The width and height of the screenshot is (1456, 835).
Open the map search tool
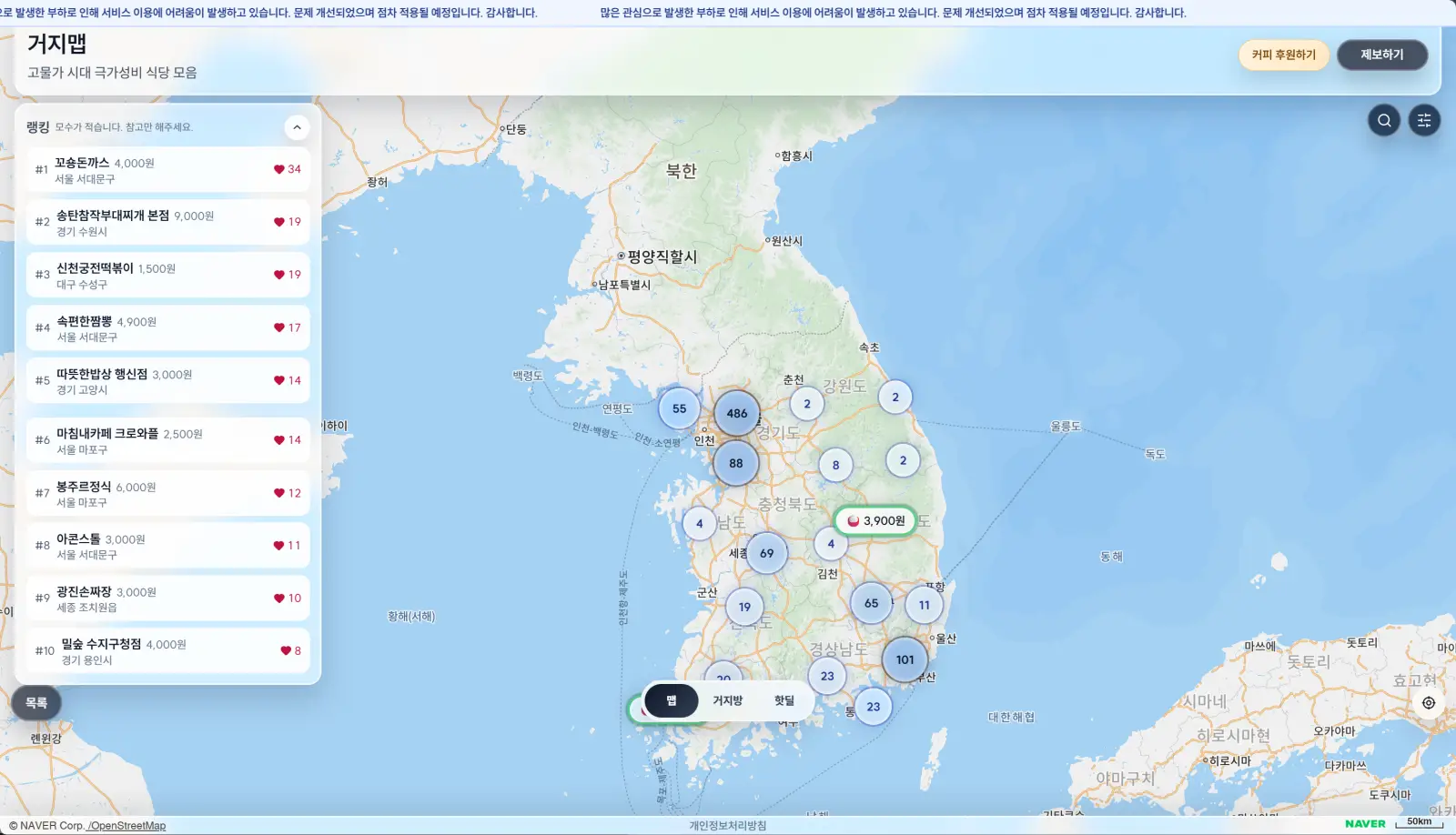click(1383, 119)
